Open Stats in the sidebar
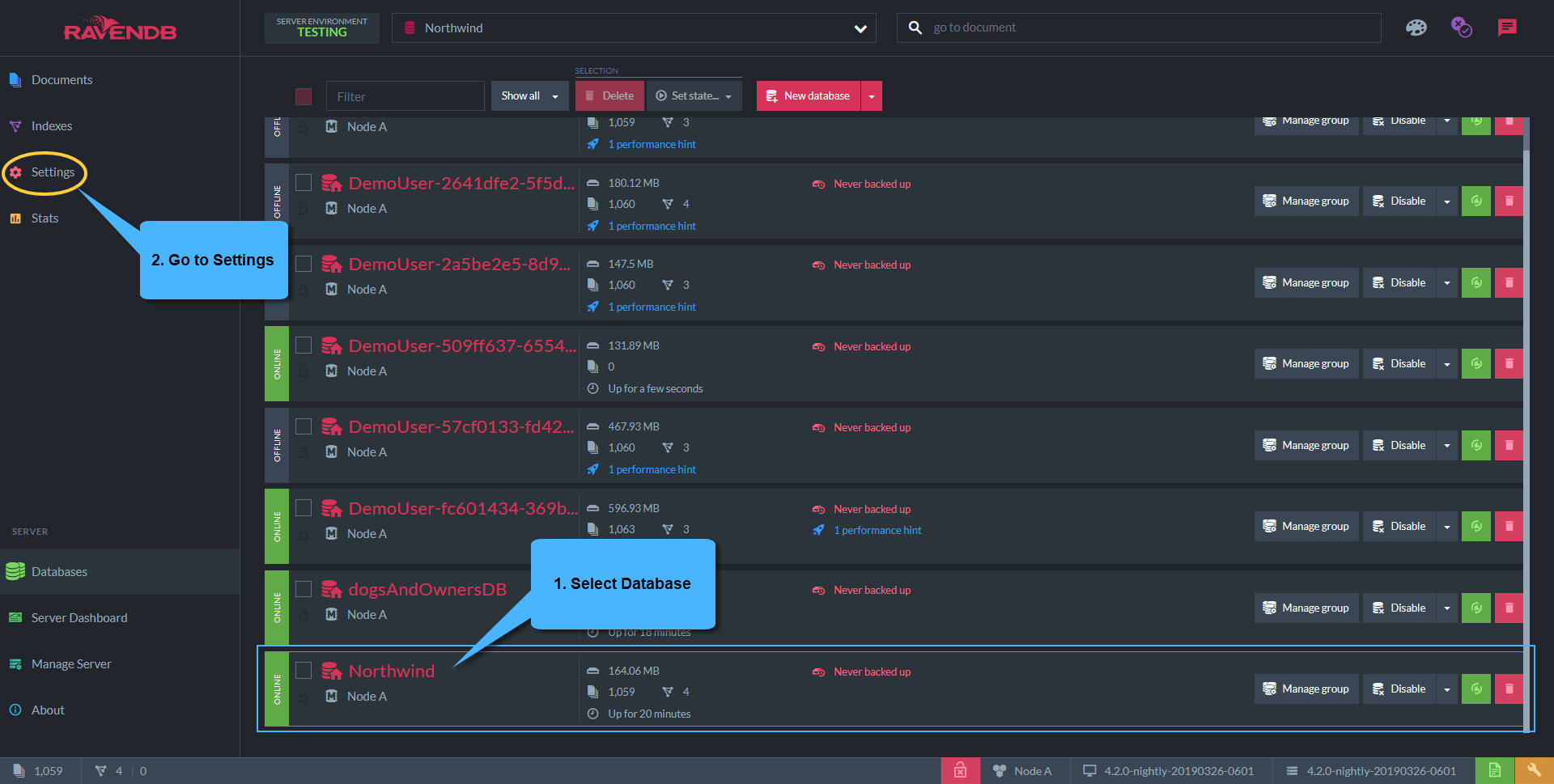This screenshot has height=784, width=1554. click(x=45, y=218)
